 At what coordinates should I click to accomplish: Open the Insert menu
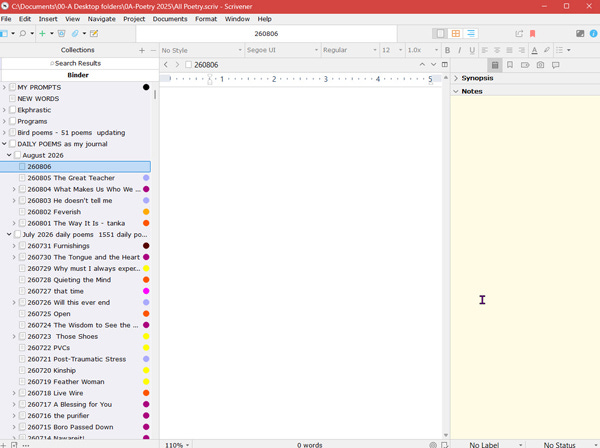[48, 19]
